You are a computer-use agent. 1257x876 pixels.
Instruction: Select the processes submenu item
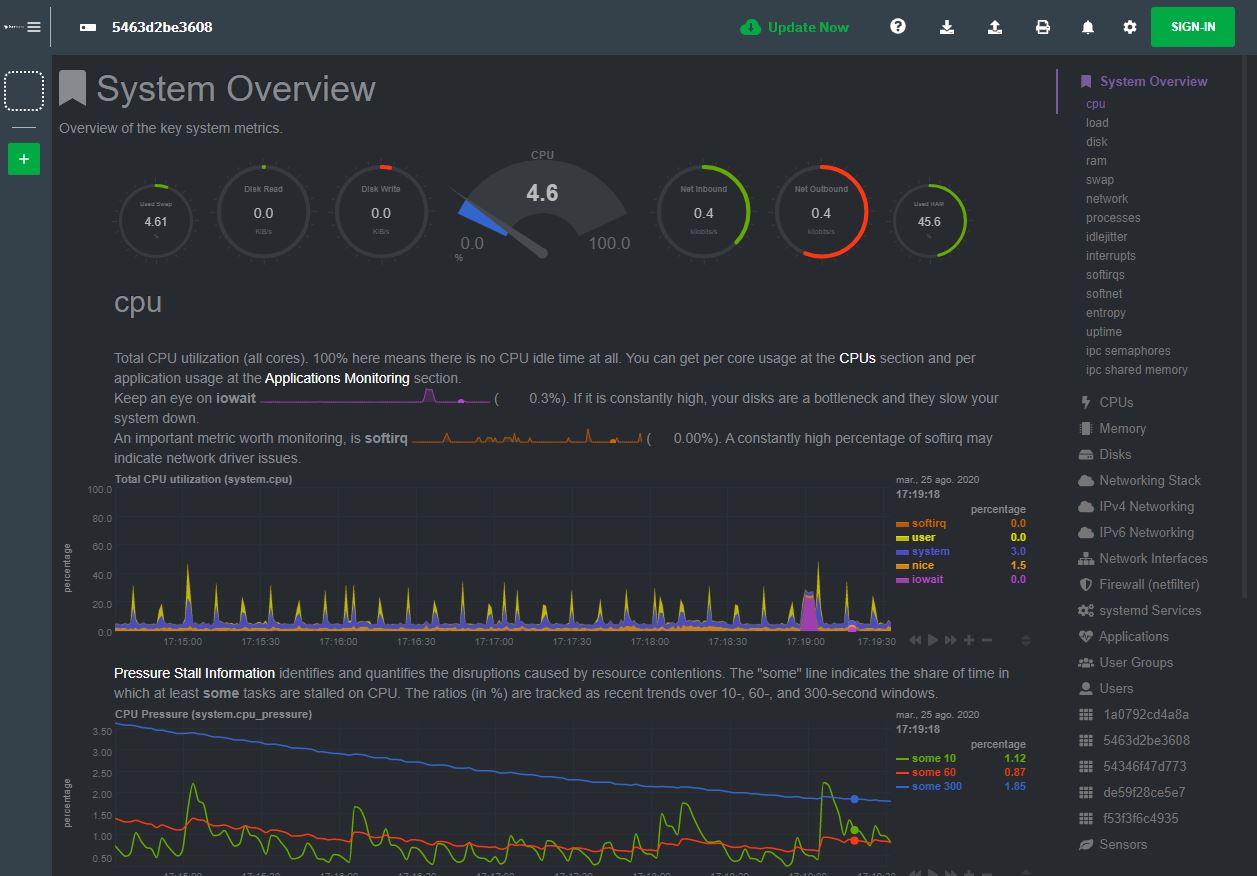pos(1113,218)
